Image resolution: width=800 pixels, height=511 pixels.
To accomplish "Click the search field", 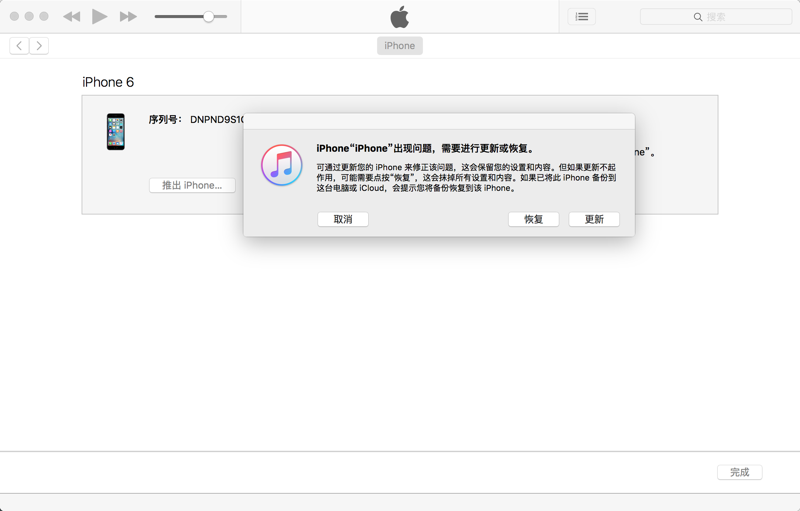I will click(x=716, y=17).
